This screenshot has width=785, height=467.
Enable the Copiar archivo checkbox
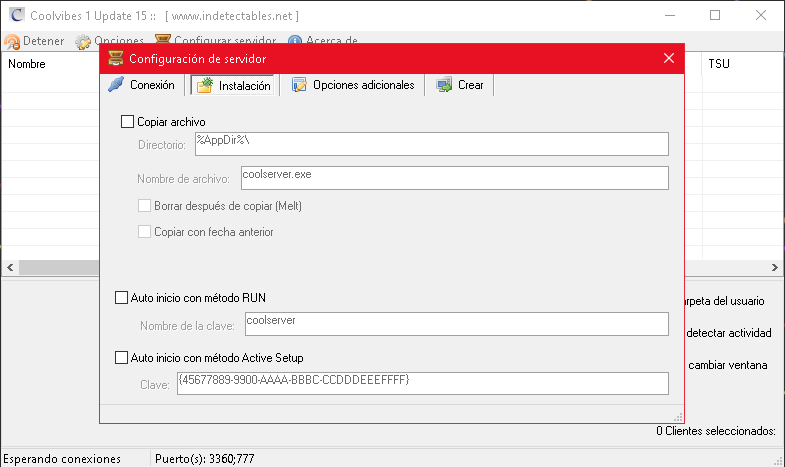point(127,122)
